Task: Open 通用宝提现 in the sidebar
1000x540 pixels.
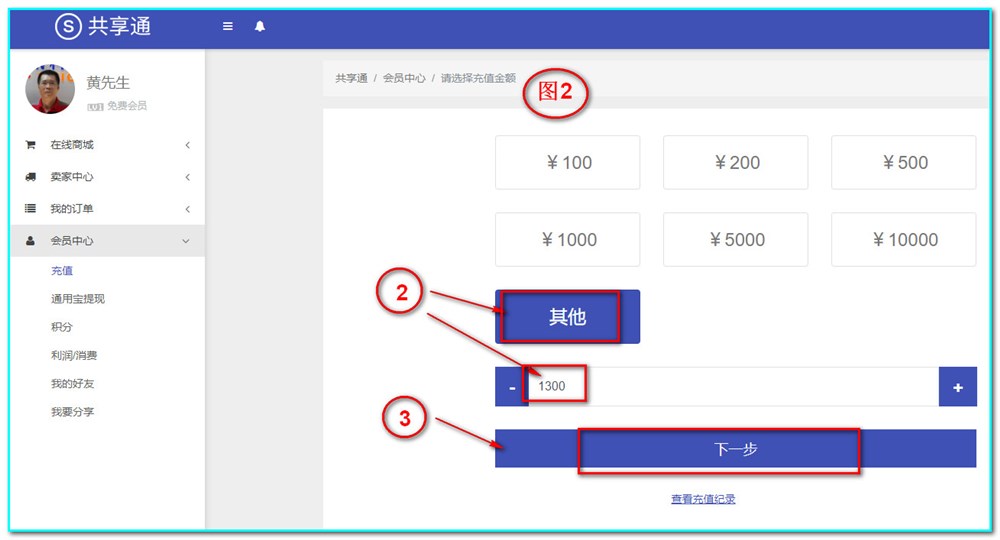Action: (78, 299)
